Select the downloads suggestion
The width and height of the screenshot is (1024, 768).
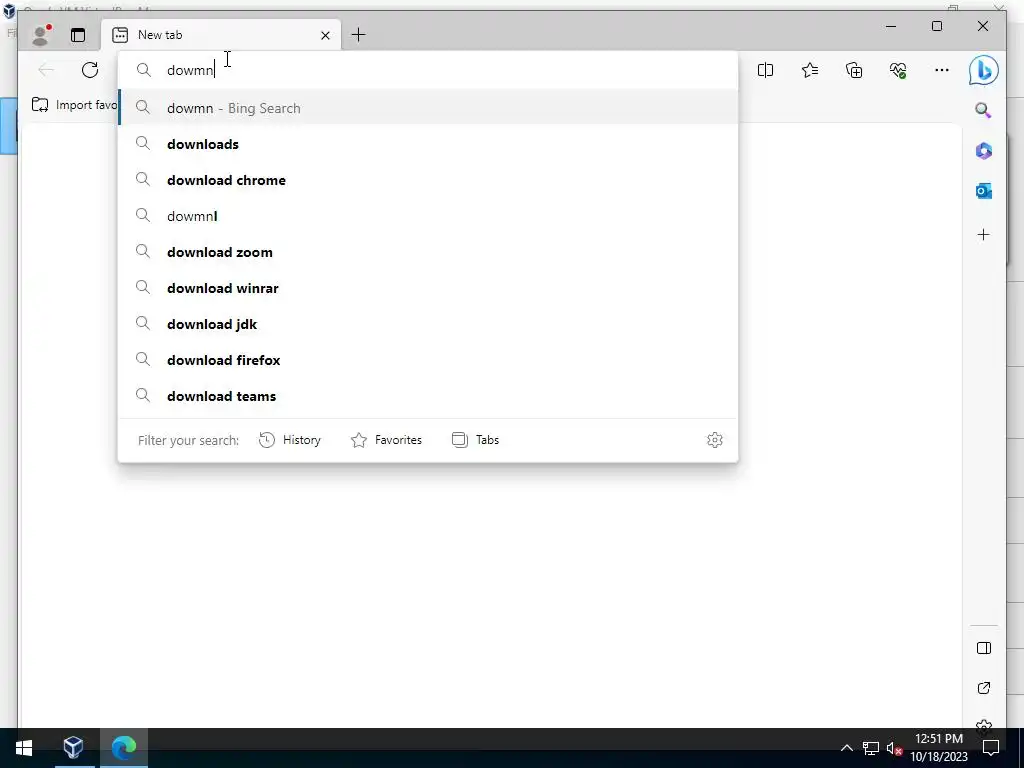(428, 144)
